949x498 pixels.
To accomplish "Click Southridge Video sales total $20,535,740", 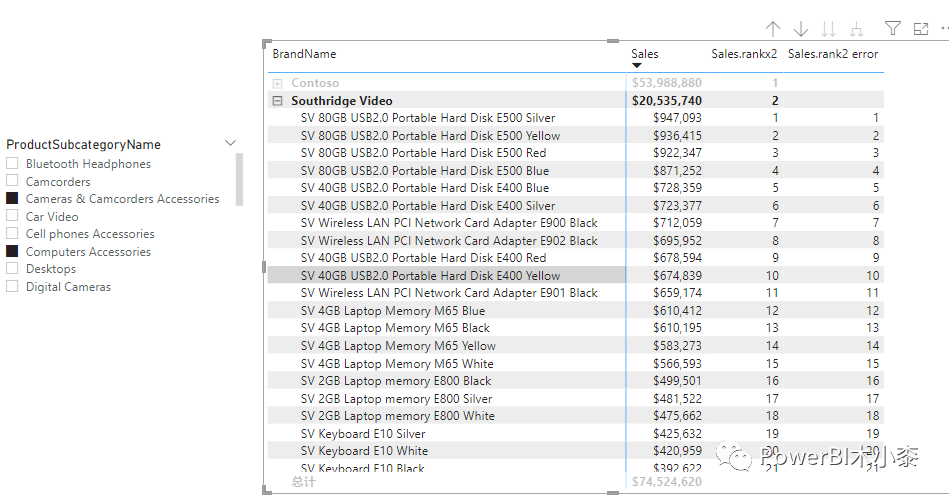I will 667,101.
